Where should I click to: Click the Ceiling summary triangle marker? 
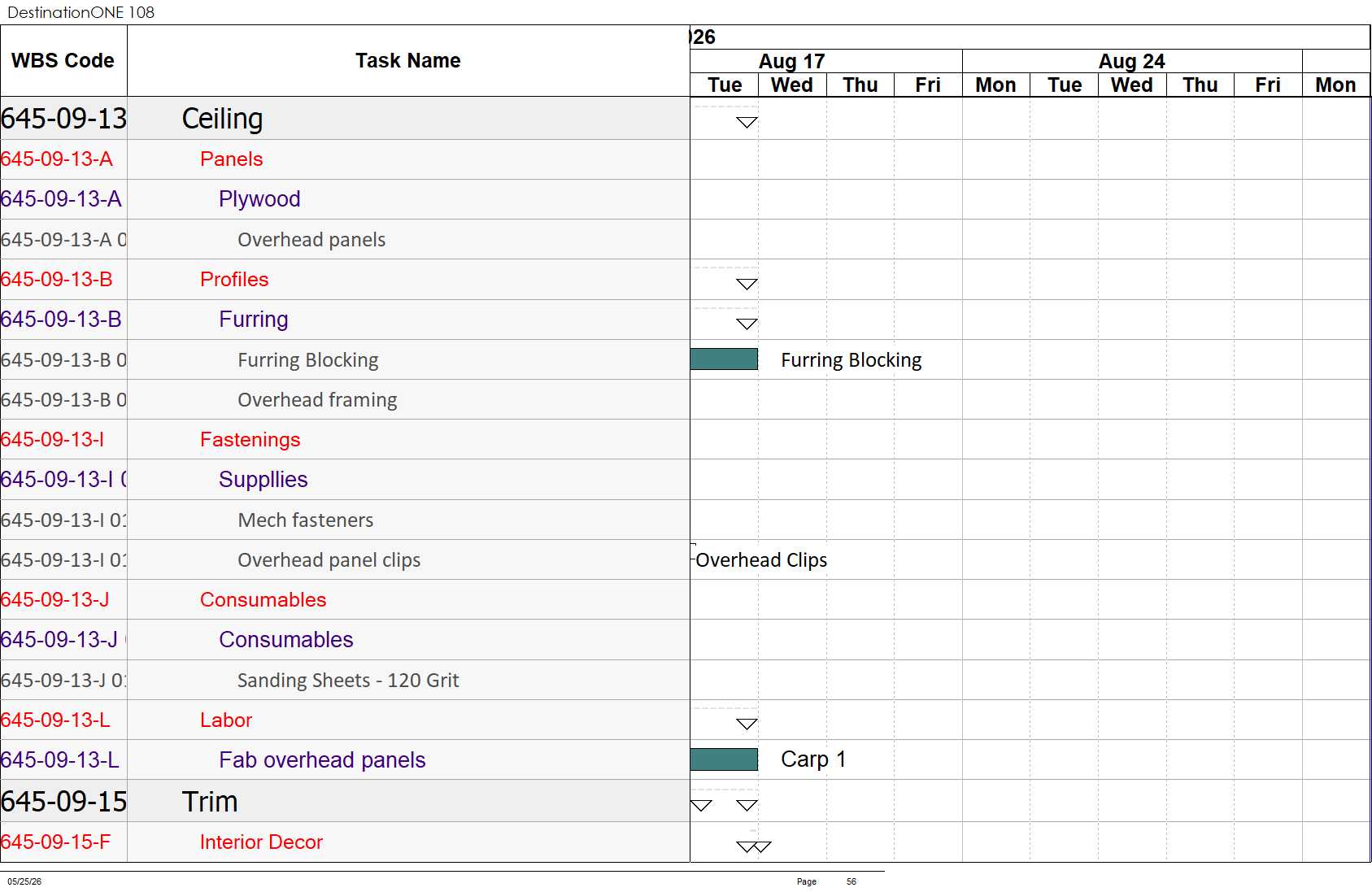point(747,122)
